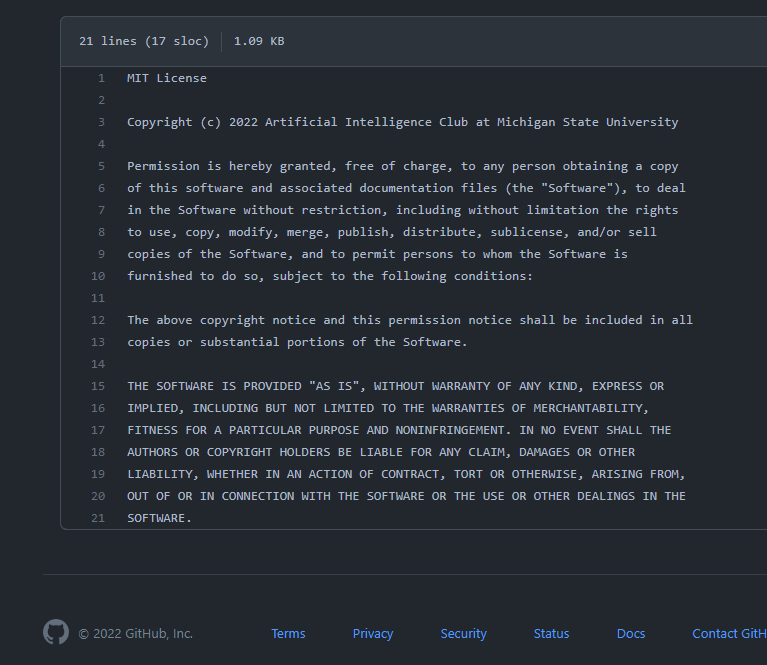
Task: Select line number 12
Action: tap(98, 320)
